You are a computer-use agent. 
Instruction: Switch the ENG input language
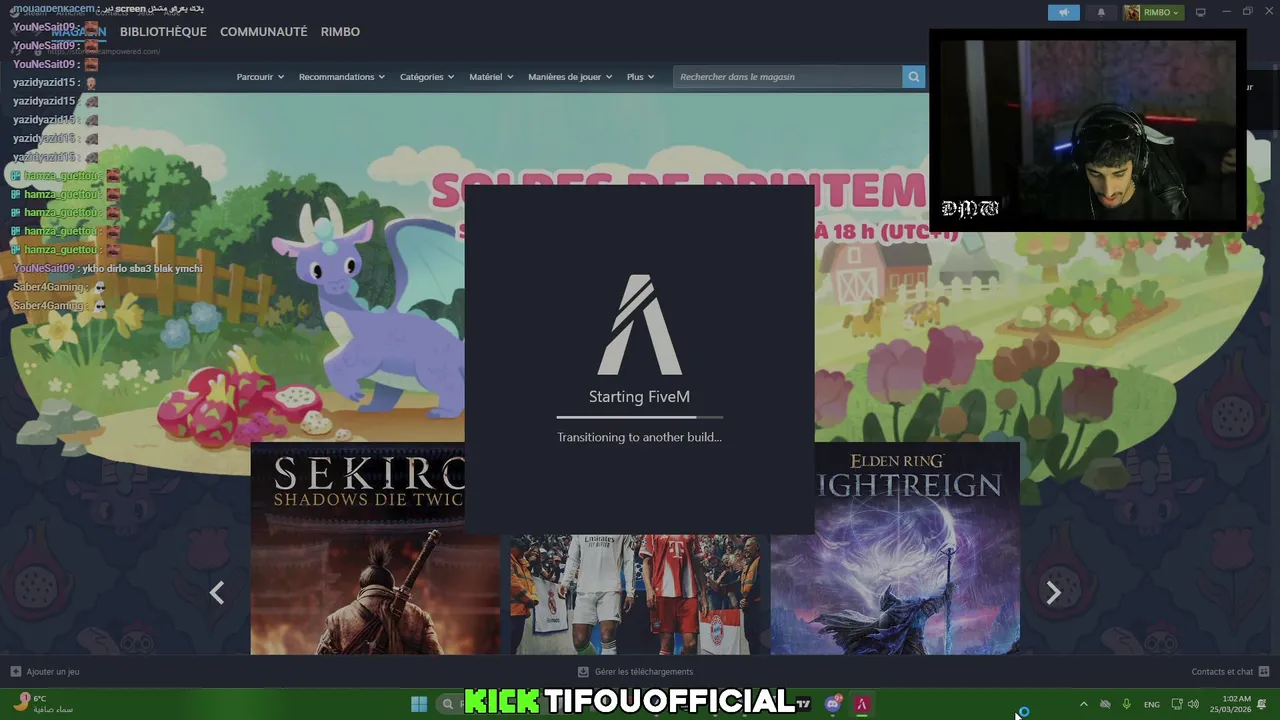pyautogui.click(x=1152, y=704)
